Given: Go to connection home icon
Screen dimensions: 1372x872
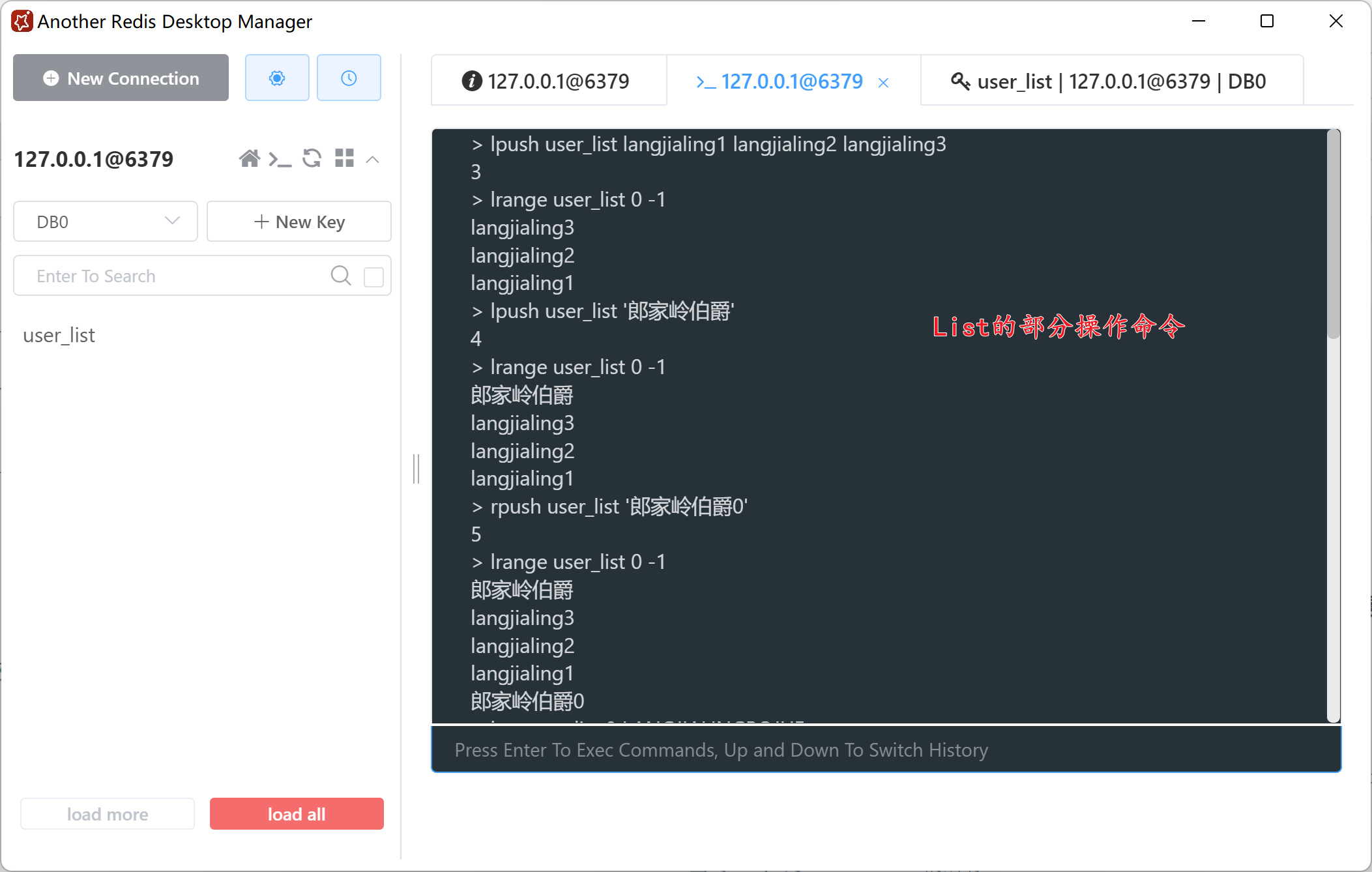Looking at the screenshot, I should (x=249, y=158).
